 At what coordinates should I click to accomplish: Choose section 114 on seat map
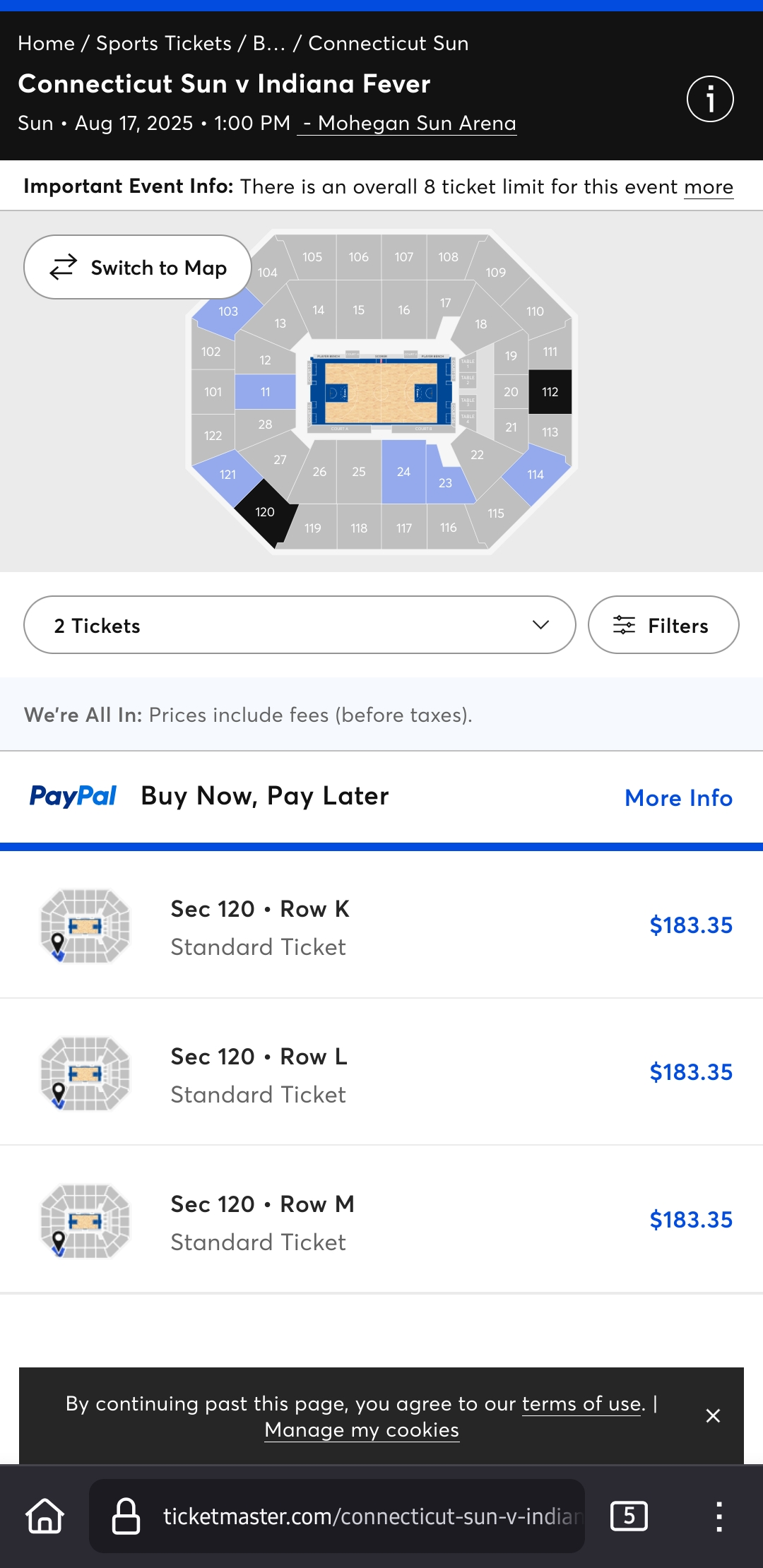[536, 475]
